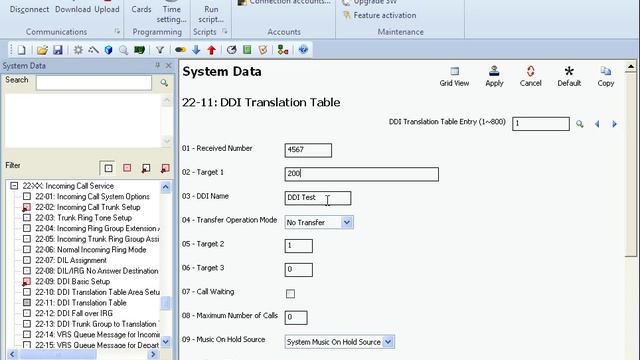The image size is (640, 360).
Task: Open Music On Hold Source dropdown
Action: 388,342
